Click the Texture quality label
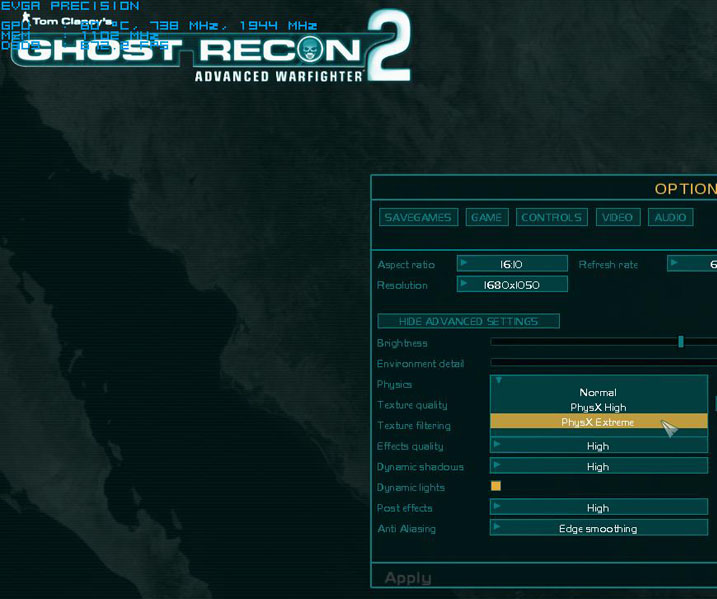717x599 pixels. [x=412, y=405]
